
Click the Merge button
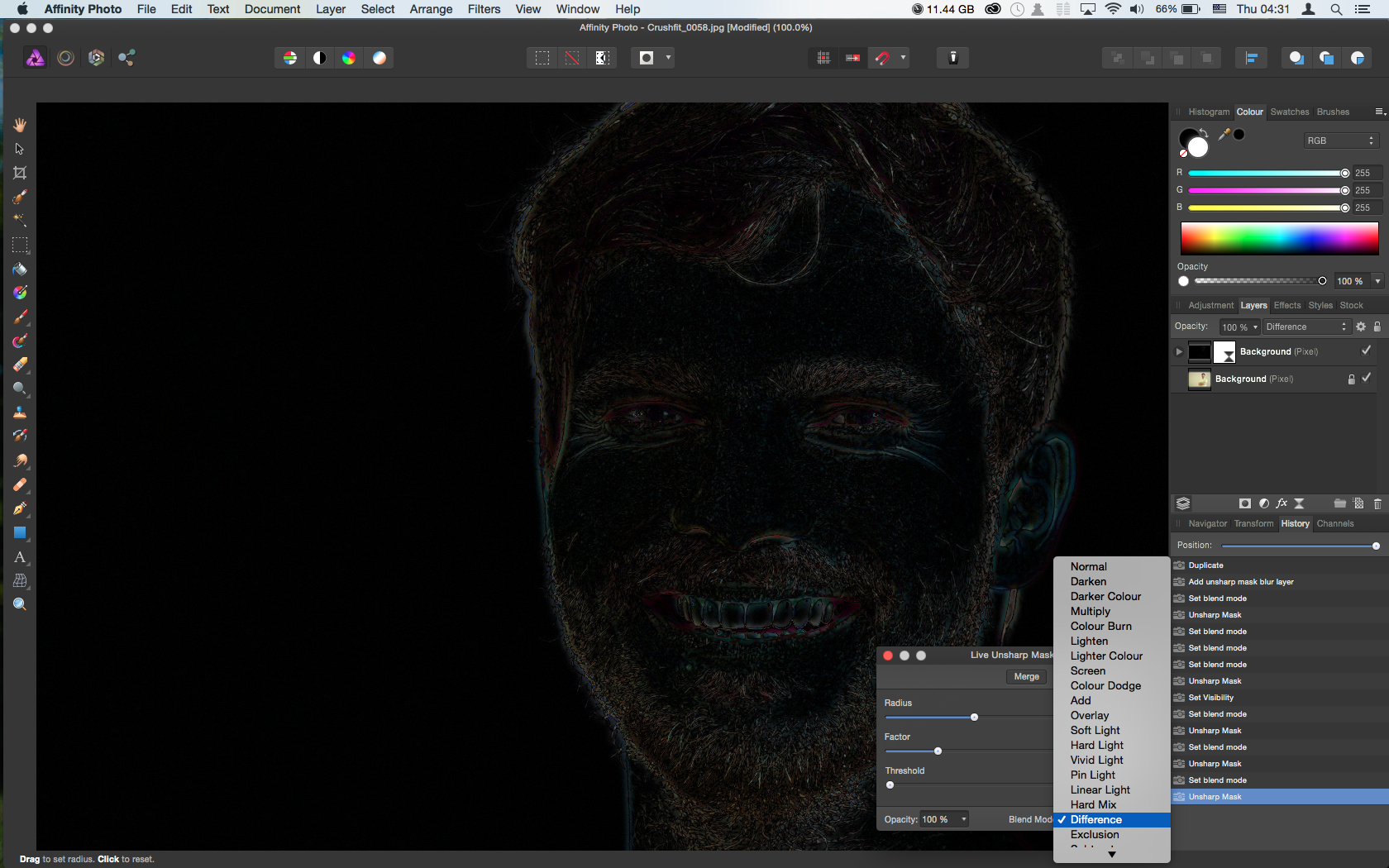click(1026, 676)
